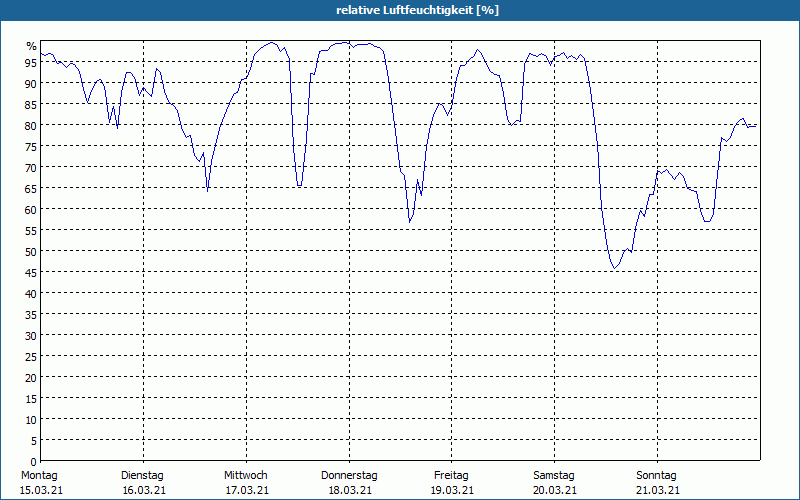Screen dimensions: 800x500
Task: Click the '15.03.21' date label
Action: (41, 490)
